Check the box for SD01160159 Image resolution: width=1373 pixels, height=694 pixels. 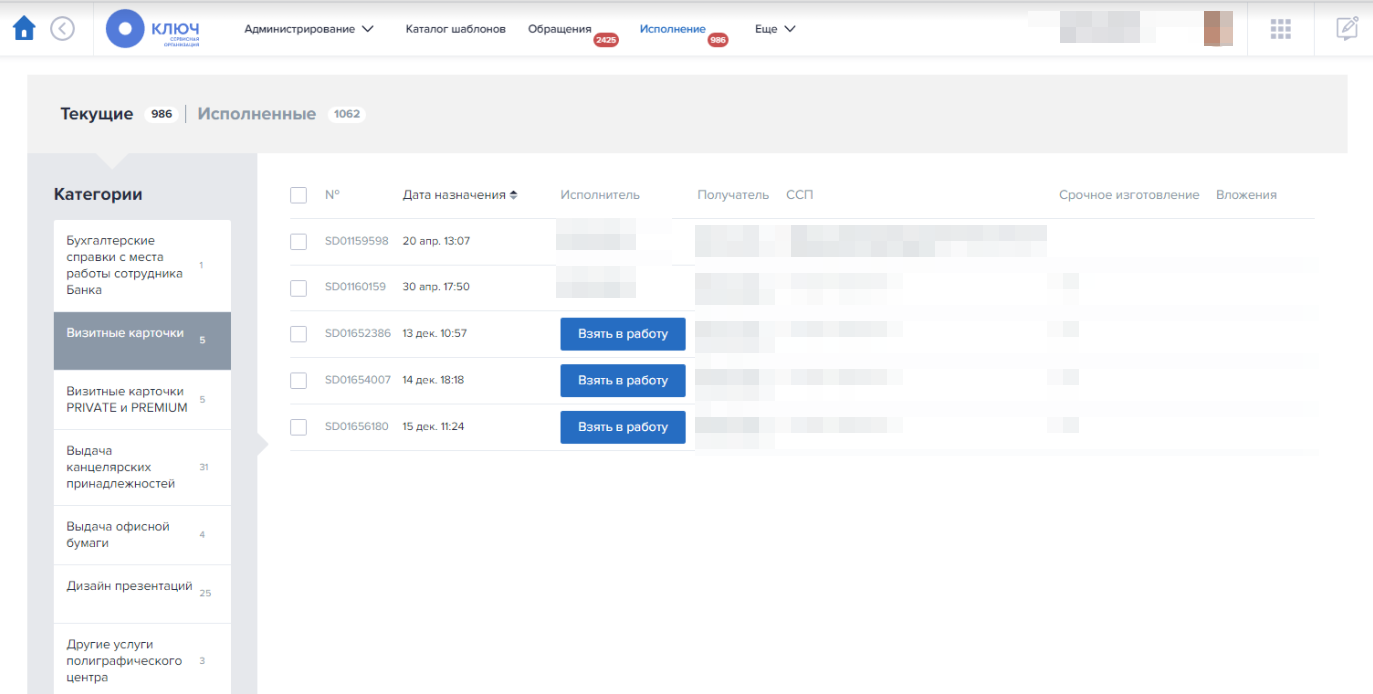pyautogui.click(x=298, y=288)
